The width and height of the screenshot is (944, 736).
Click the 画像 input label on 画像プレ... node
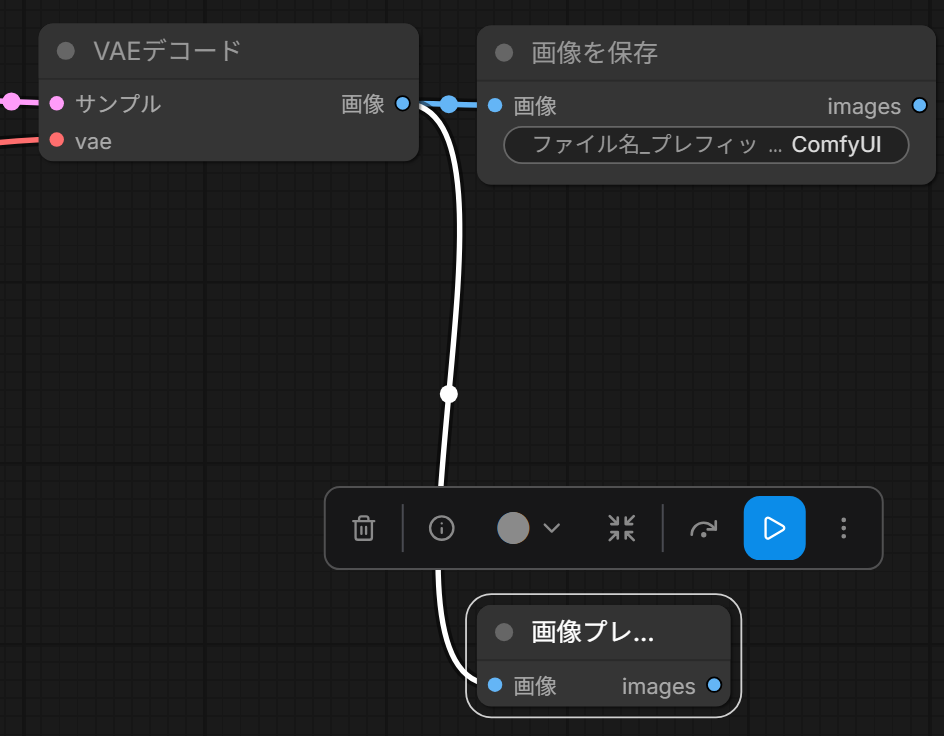(x=535, y=686)
